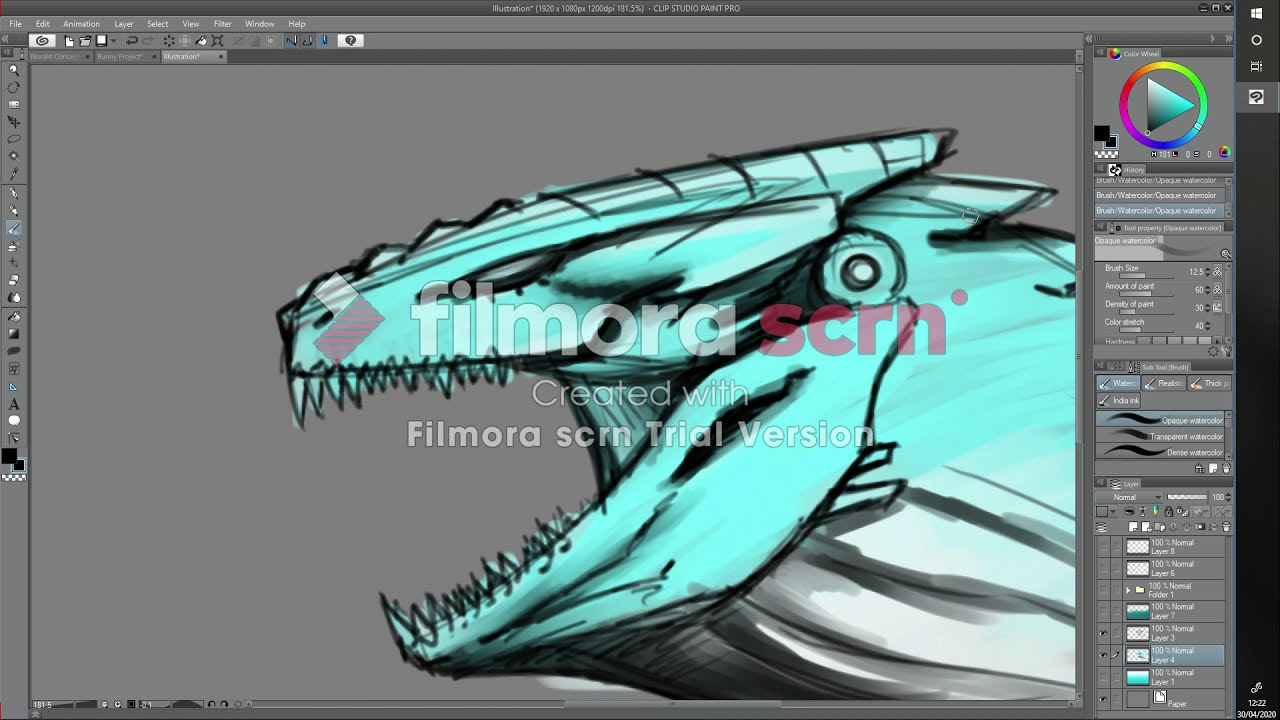Select Realistic watercolor group tab

(1164, 383)
